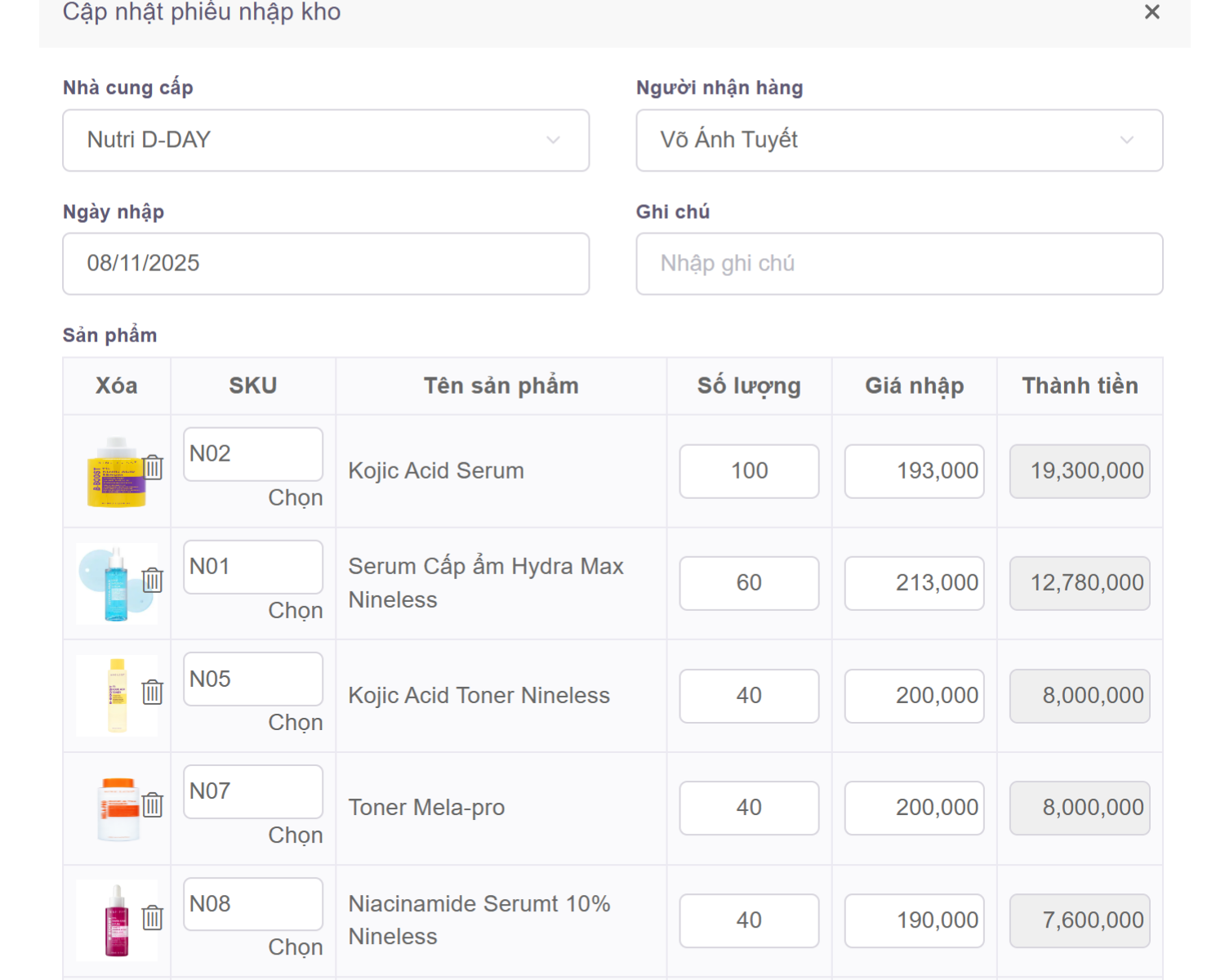Remove the Kojic Acid Toner Nineless row
Image resolution: width=1225 pixels, height=980 pixels.
(x=153, y=693)
